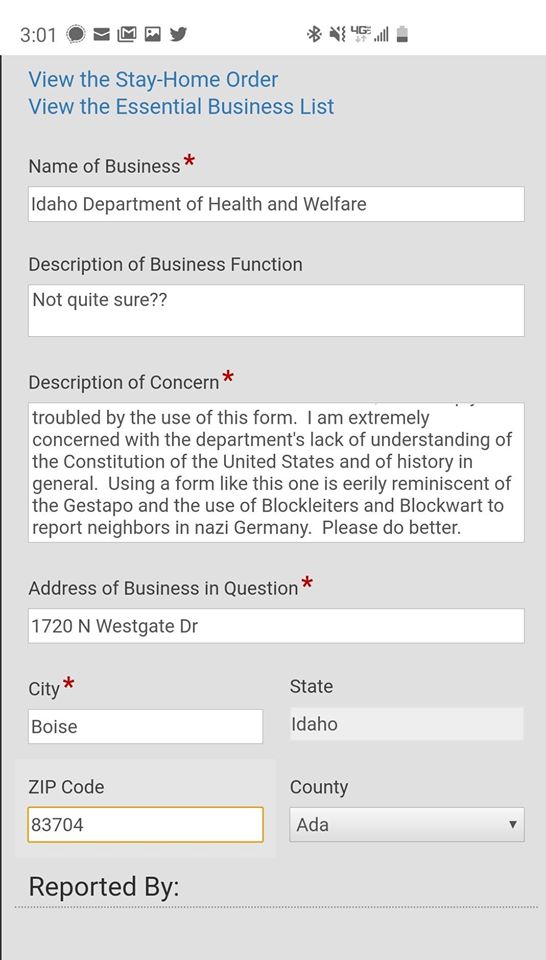This screenshot has height=960, width=546.
Task: Tap the Bluetooth status icon
Action: click(314, 34)
